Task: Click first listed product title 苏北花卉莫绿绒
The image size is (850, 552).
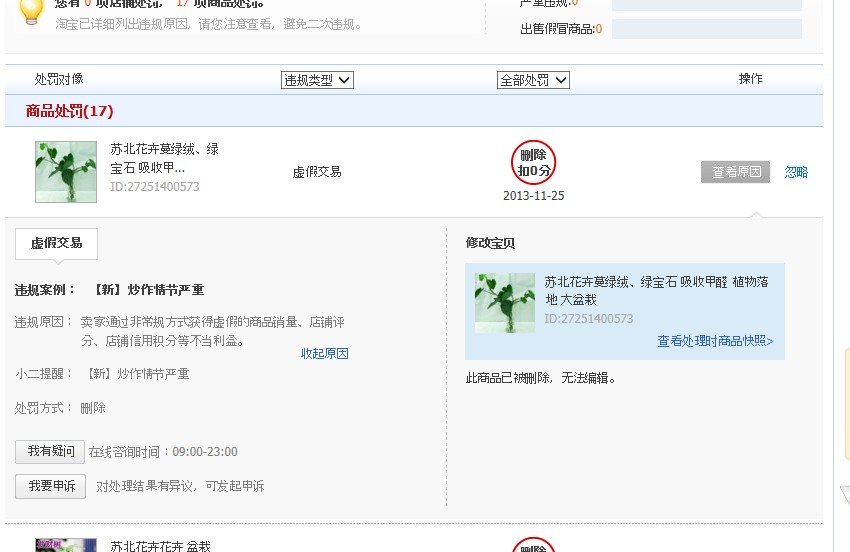Action: [x=164, y=158]
